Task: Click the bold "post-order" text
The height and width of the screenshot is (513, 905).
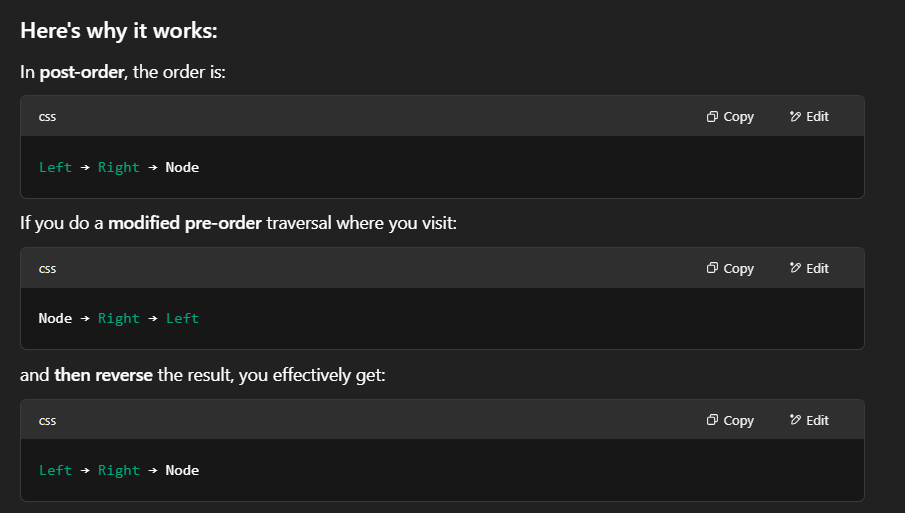Action: tap(82, 73)
